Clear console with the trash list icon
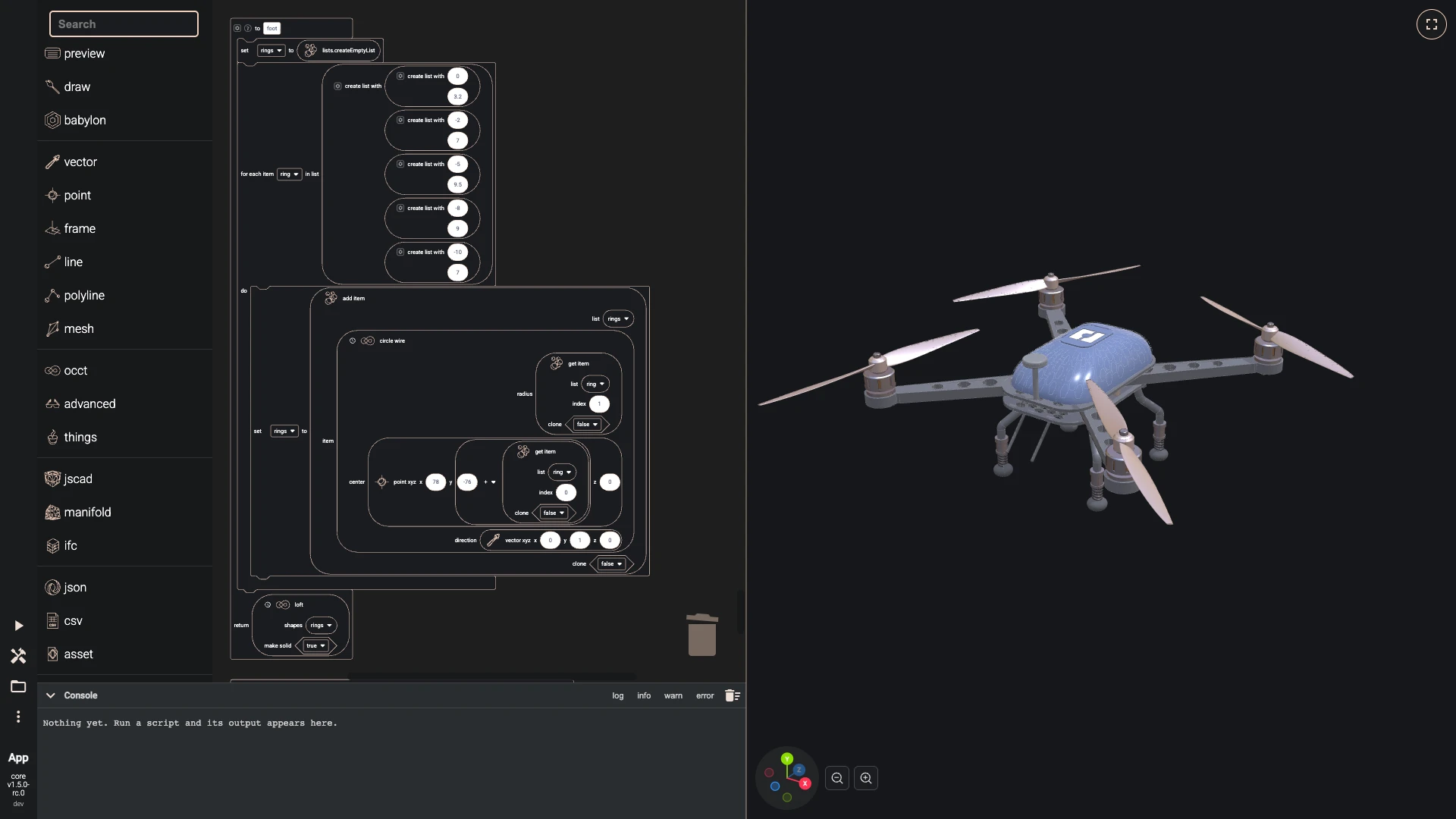The width and height of the screenshot is (1456, 819). (733, 695)
